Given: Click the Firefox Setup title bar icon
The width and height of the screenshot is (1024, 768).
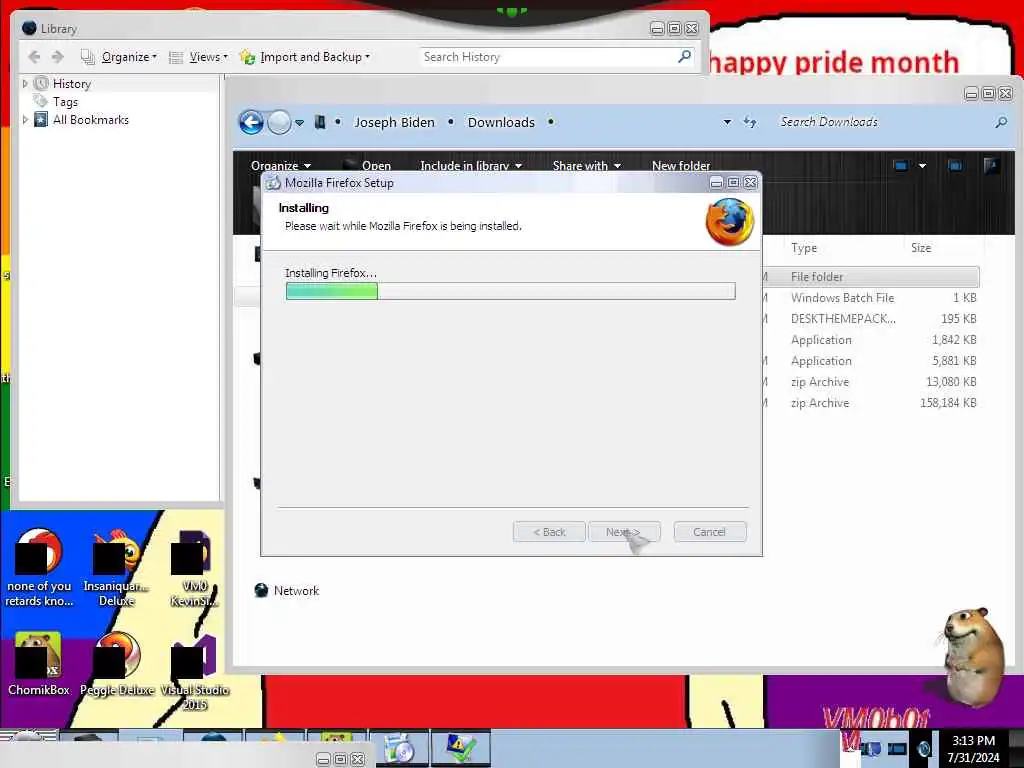Looking at the screenshot, I should (273, 183).
